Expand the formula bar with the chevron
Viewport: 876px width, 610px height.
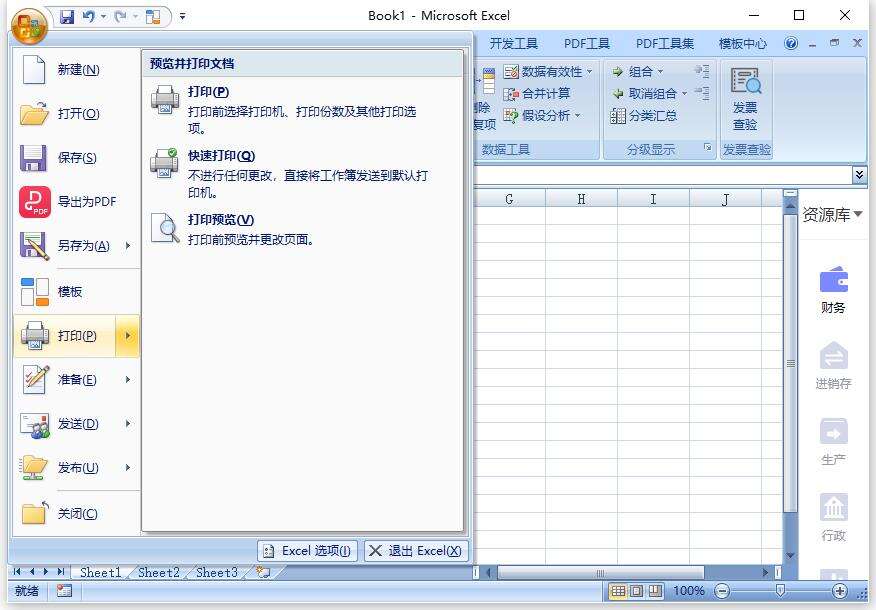[x=859, y=175]
